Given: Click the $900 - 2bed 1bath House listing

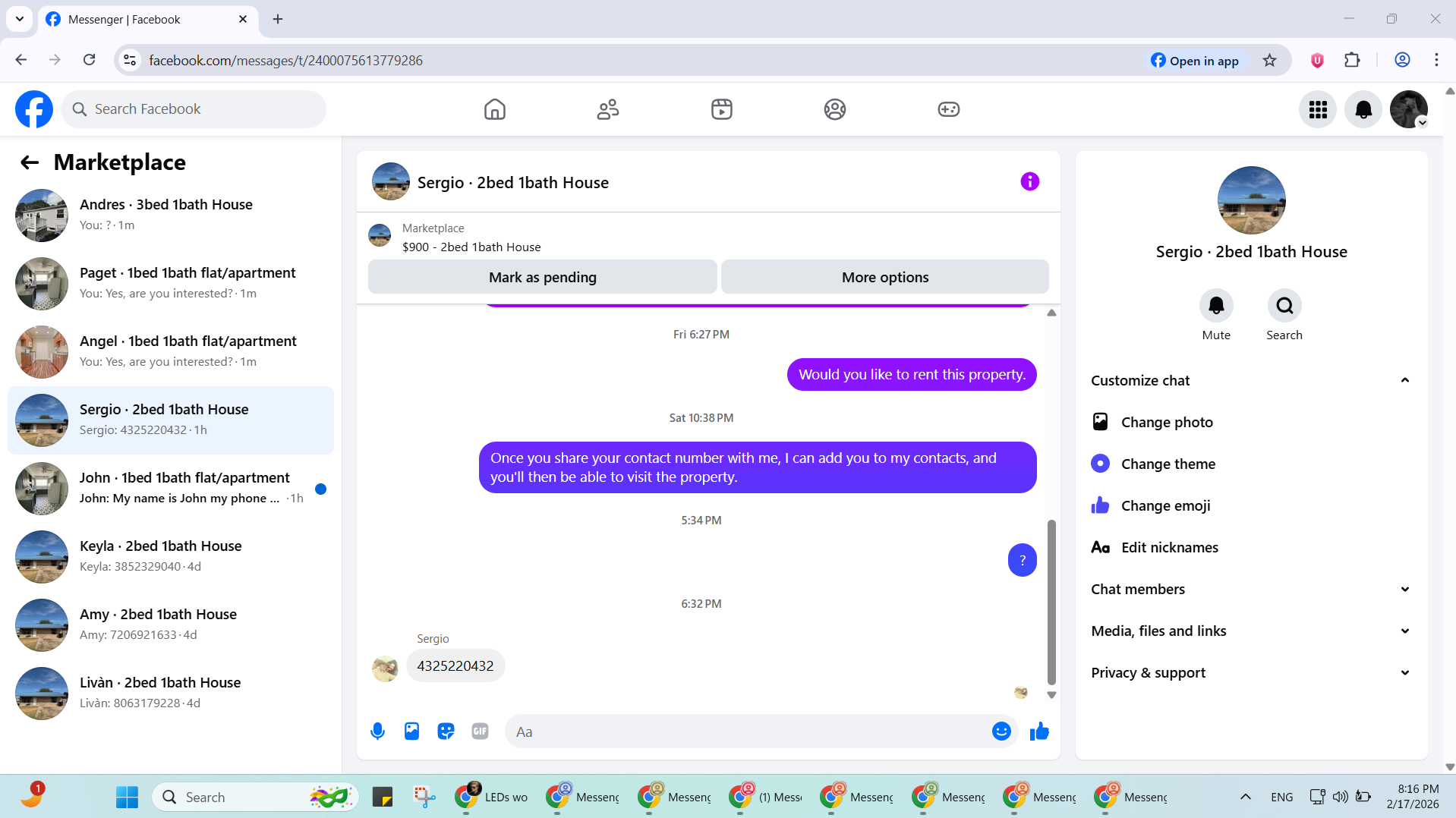Looking at the screenshot, I should click(471, 247).
